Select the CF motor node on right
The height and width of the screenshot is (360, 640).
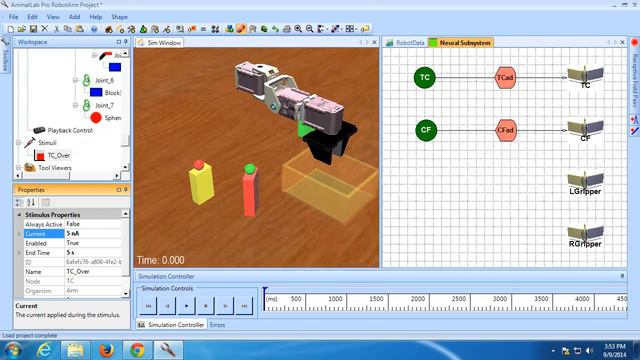(x=585, y=130)
